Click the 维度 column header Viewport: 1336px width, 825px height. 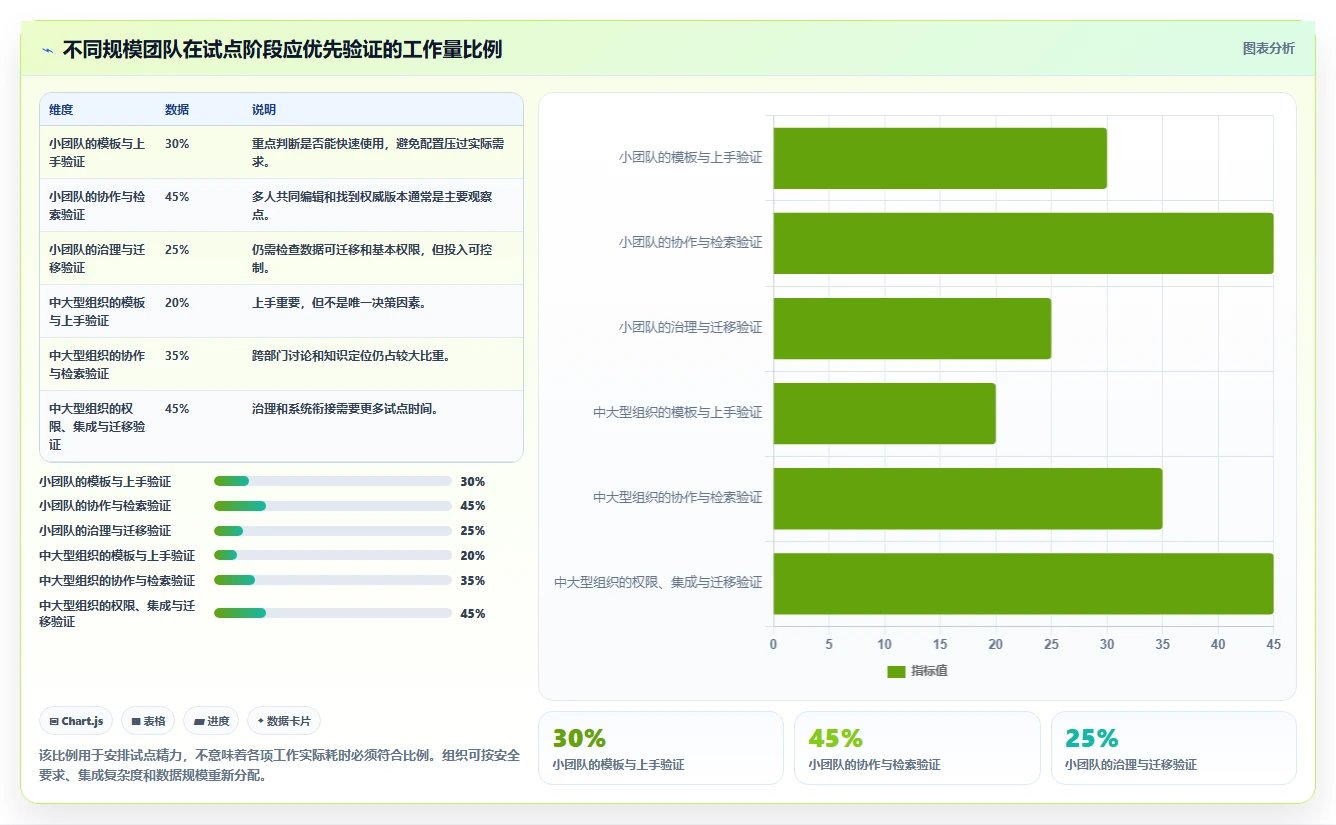coord(61,110)
